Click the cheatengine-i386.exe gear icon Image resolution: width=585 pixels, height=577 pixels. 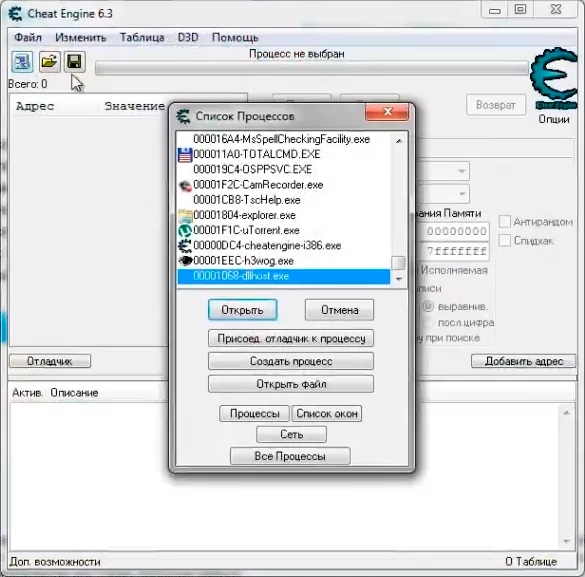pyautogui.click(x=185, y=246)
